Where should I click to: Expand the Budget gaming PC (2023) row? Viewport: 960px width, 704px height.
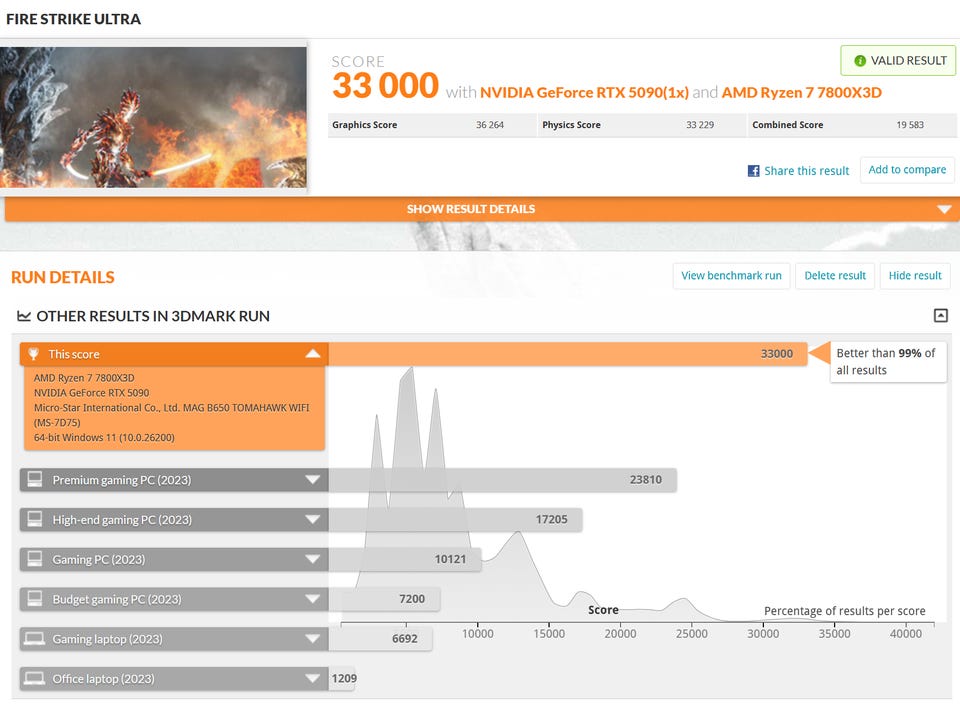(313, 599)
